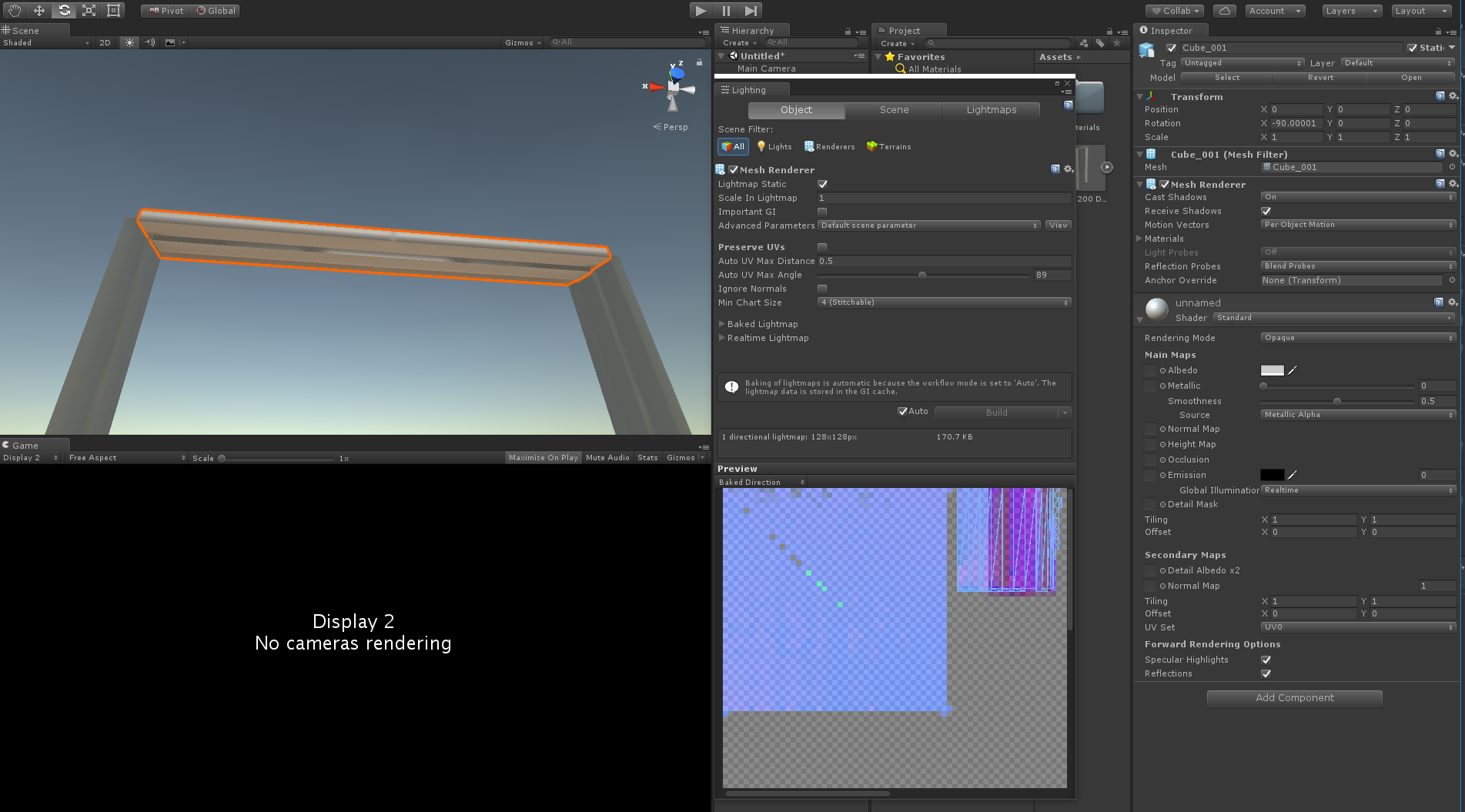Uncheck the Lightmap Static checkbox
This screenshot has width=1465, height=812.
(x=822, y=184)
